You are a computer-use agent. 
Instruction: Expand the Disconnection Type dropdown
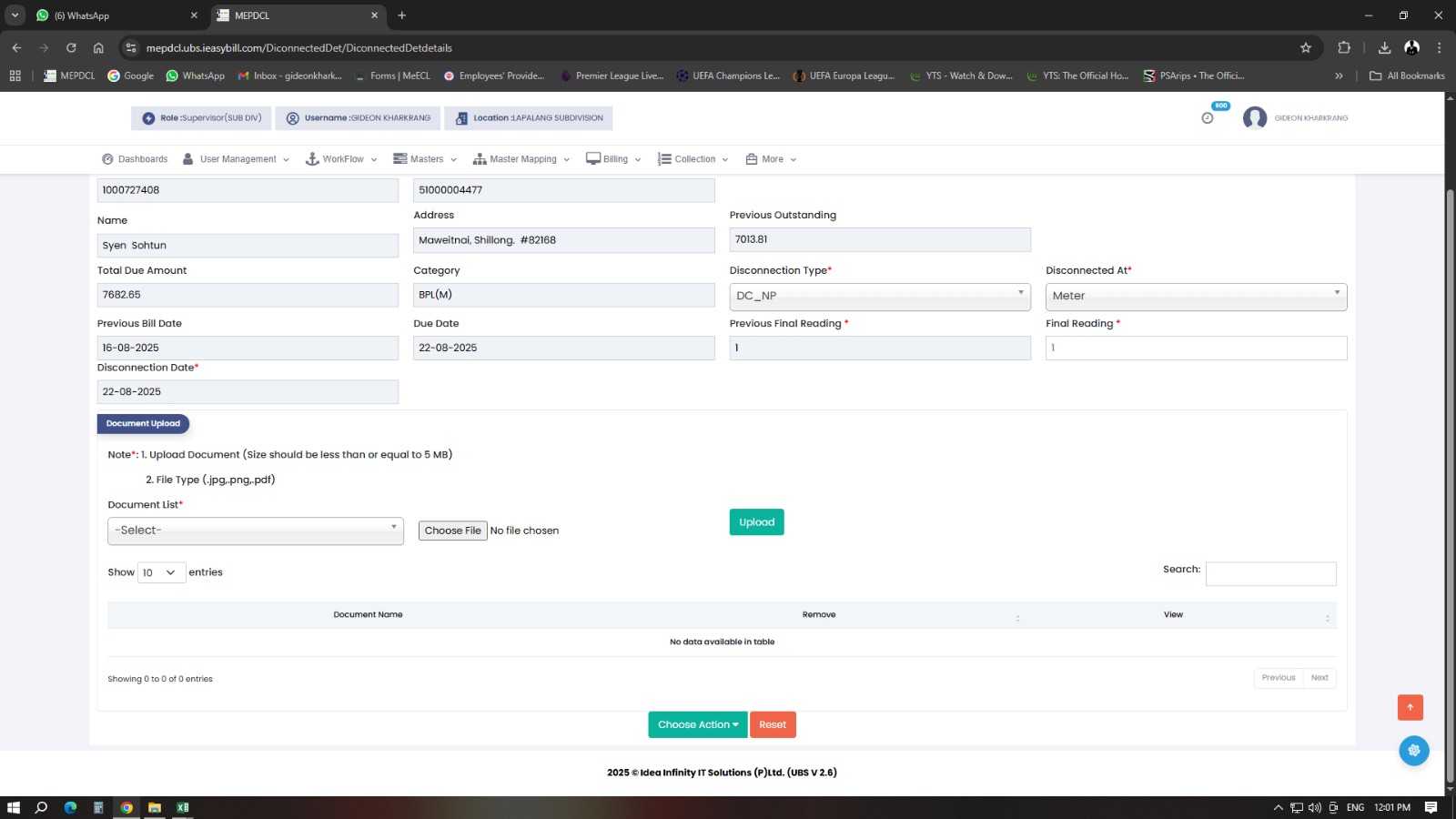point(879,296)
